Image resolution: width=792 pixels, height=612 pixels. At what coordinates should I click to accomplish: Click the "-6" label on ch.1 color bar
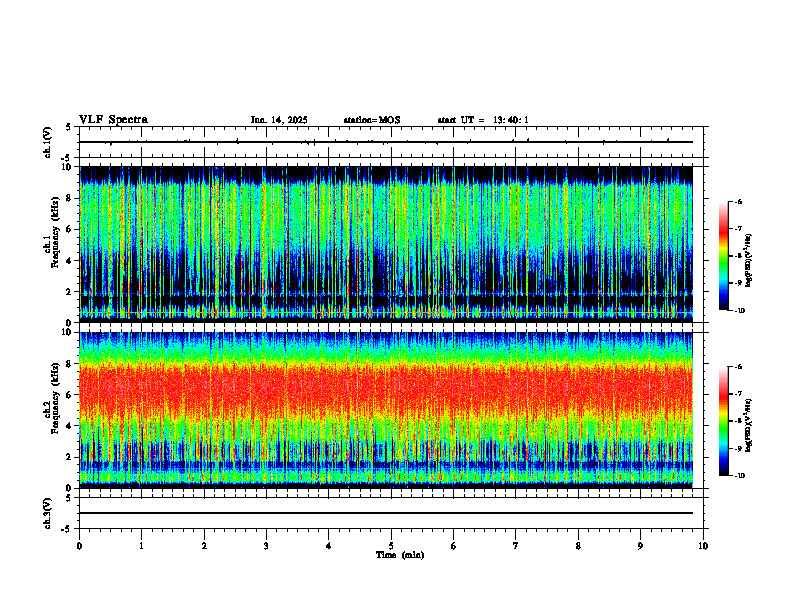tap(738, 201)
